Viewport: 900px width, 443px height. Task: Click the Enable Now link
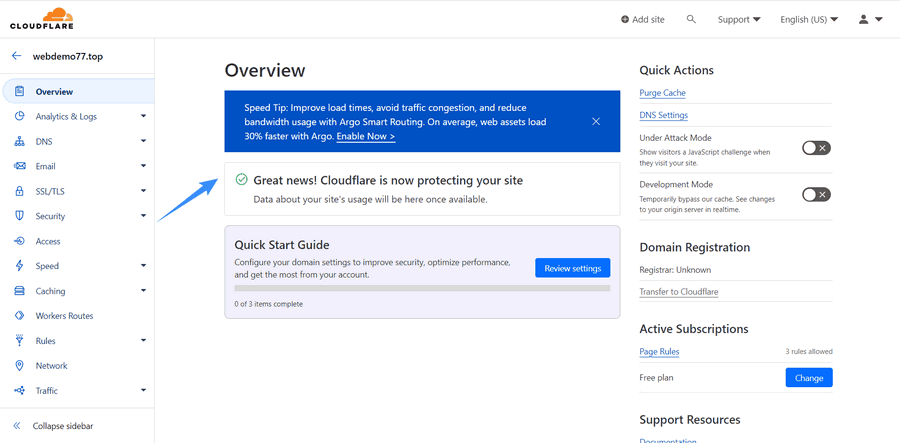[366, 137]
